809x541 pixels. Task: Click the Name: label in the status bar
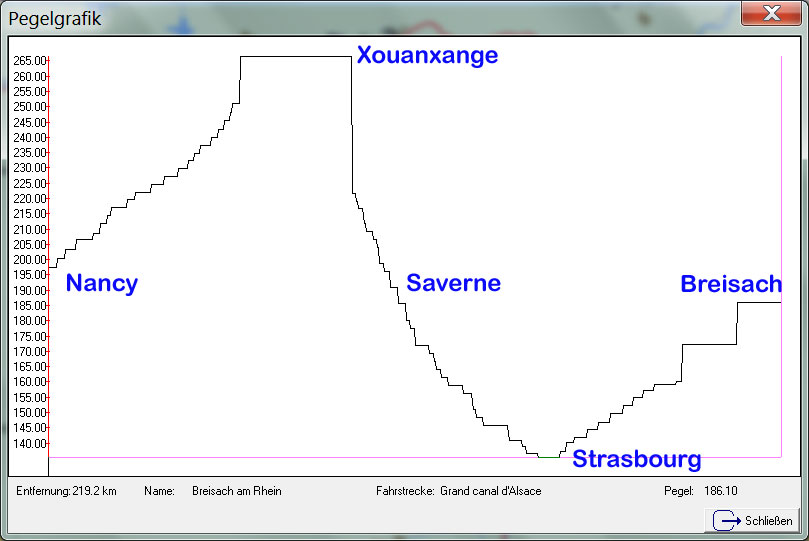tap(159, 491)
